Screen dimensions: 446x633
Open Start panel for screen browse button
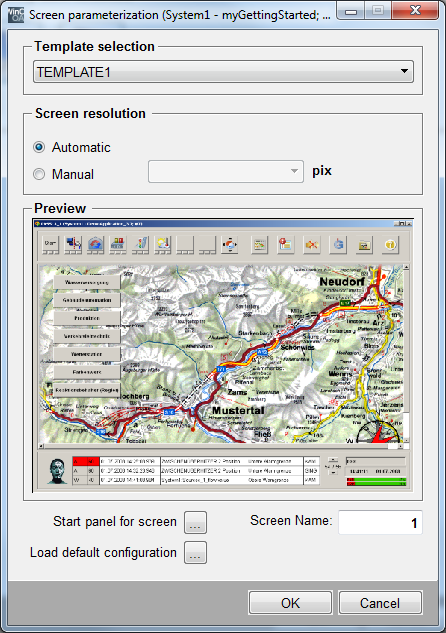click(x=195, y=522)
